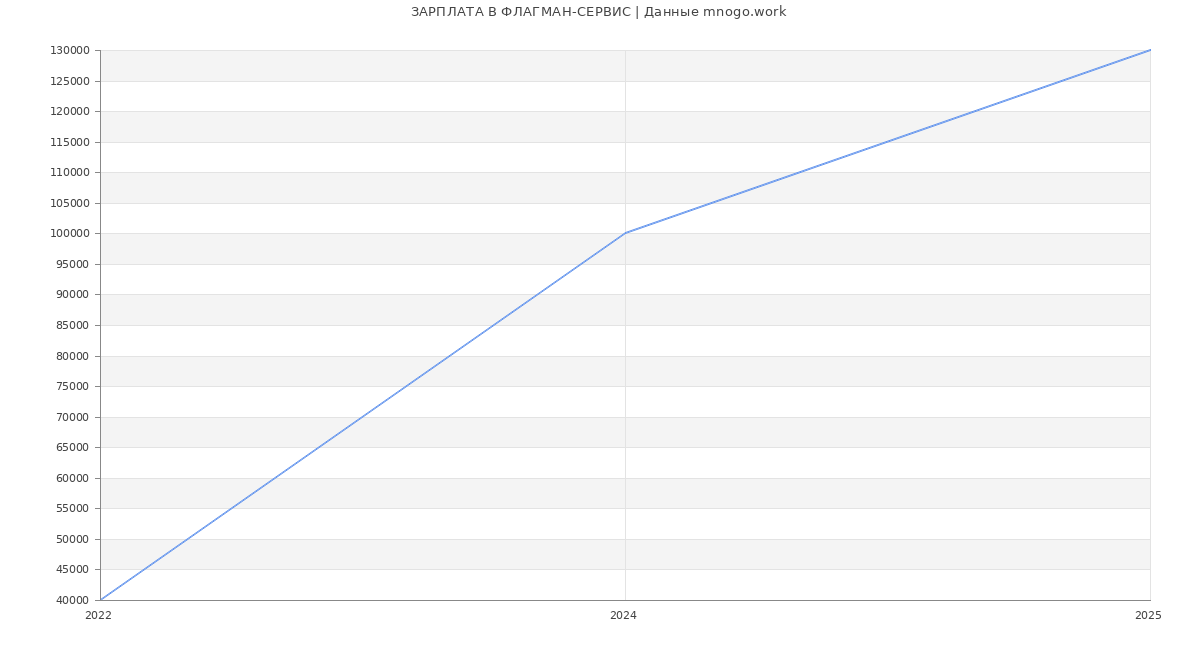Click the 2025 x-axis label
The image size is (1200, 650).
coord(1147,616)
